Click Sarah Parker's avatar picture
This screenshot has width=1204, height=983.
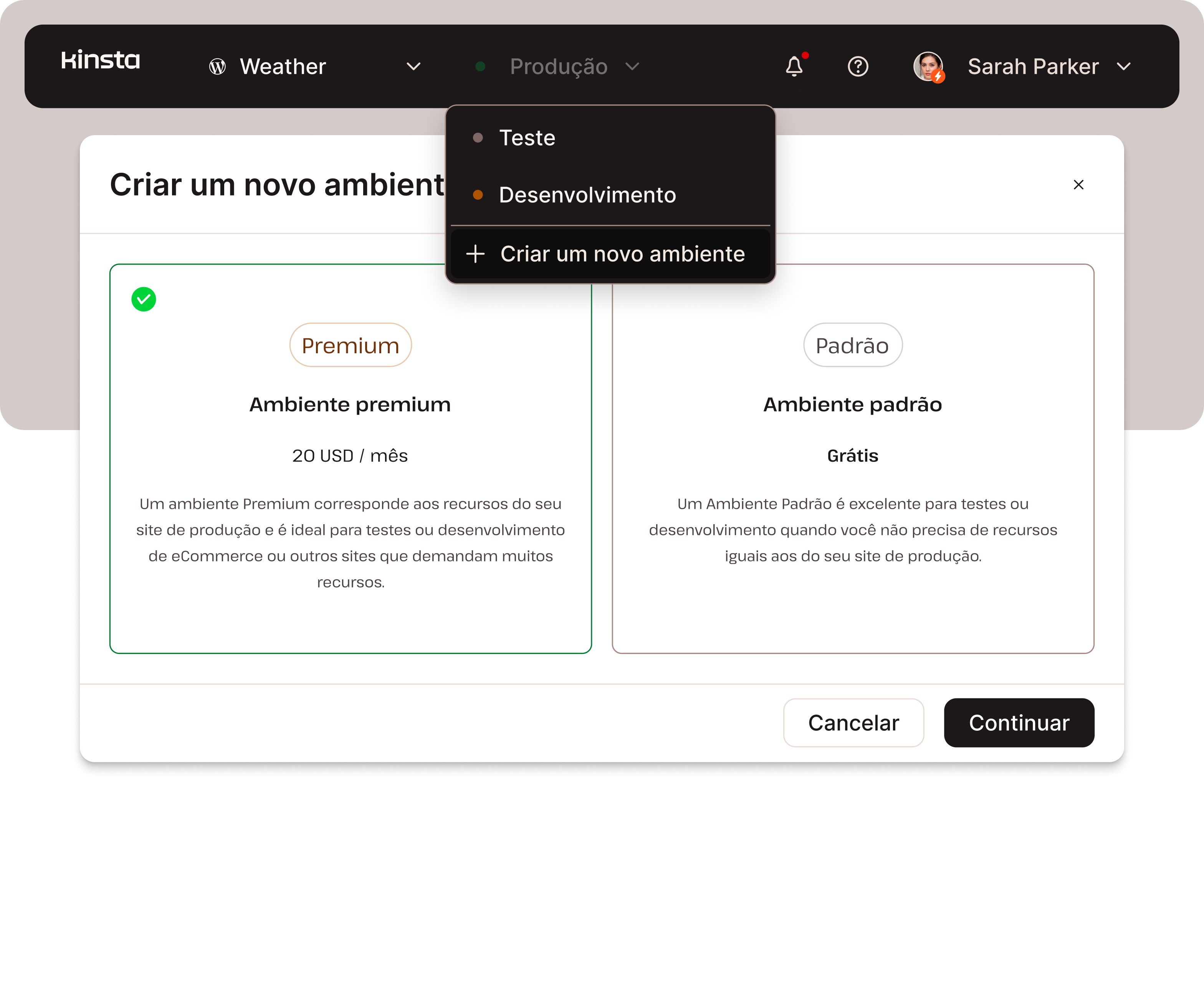[x=928, y=66]
